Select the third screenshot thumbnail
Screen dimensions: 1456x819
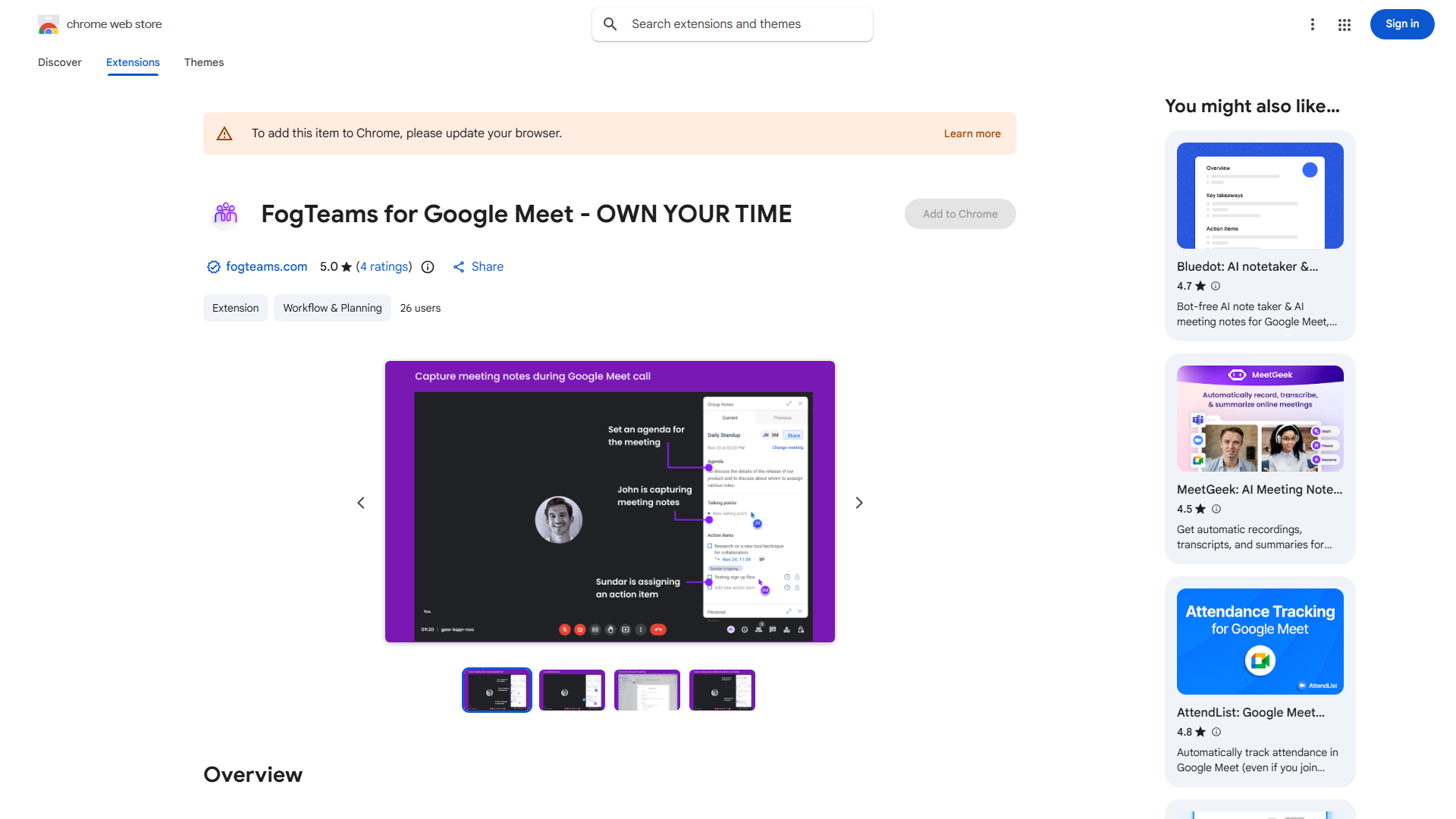click(647, 690)
